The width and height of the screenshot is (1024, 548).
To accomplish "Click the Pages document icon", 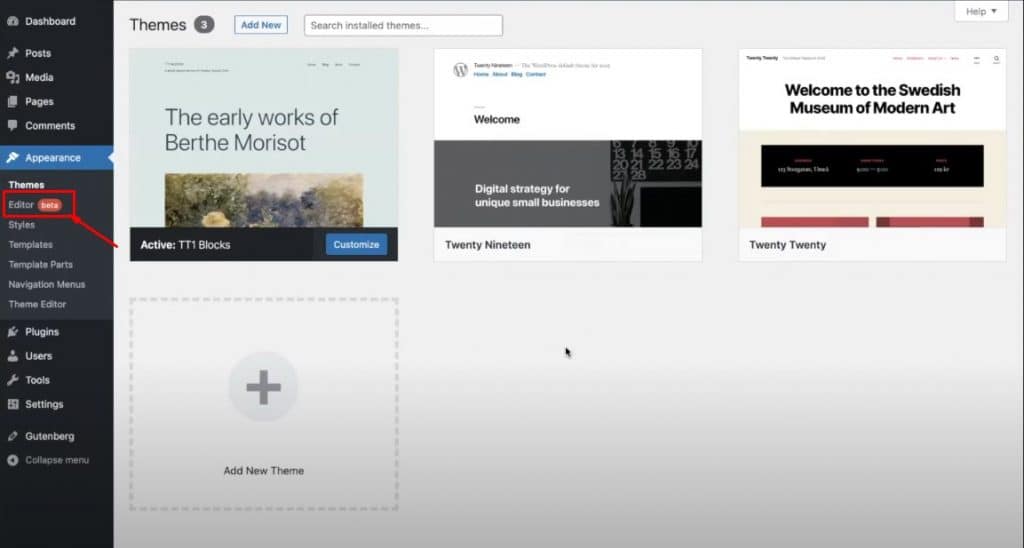I will pos(12,101).
